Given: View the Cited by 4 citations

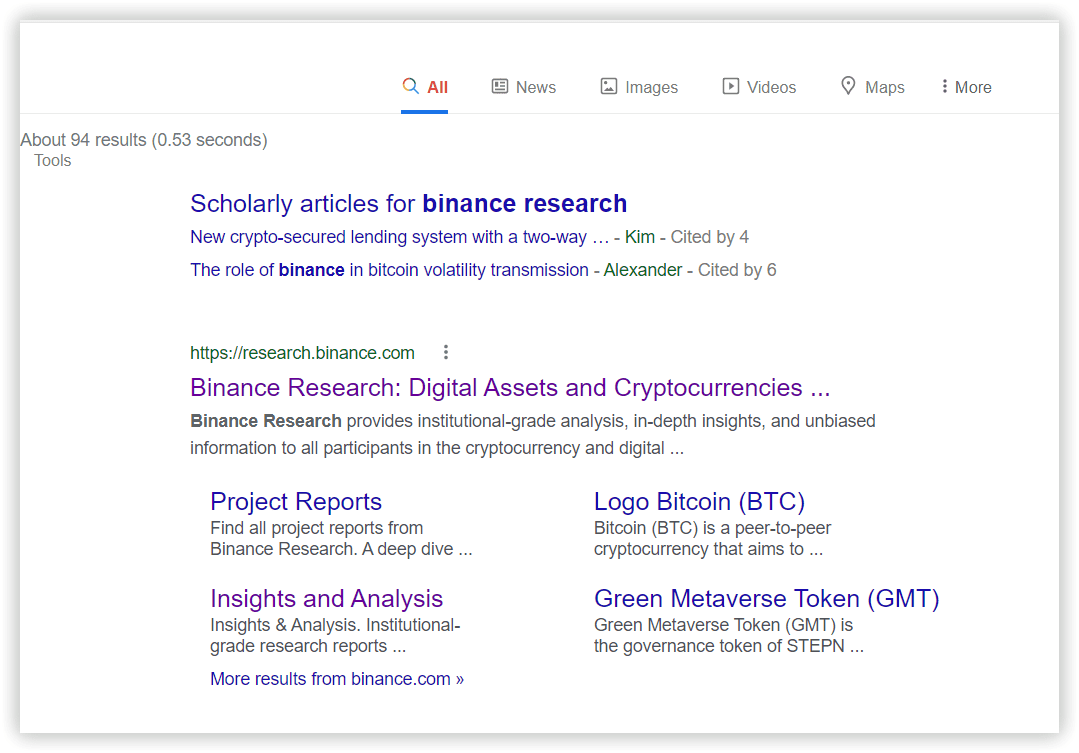Looking at the screenshot, I should [x=709, y=237].
